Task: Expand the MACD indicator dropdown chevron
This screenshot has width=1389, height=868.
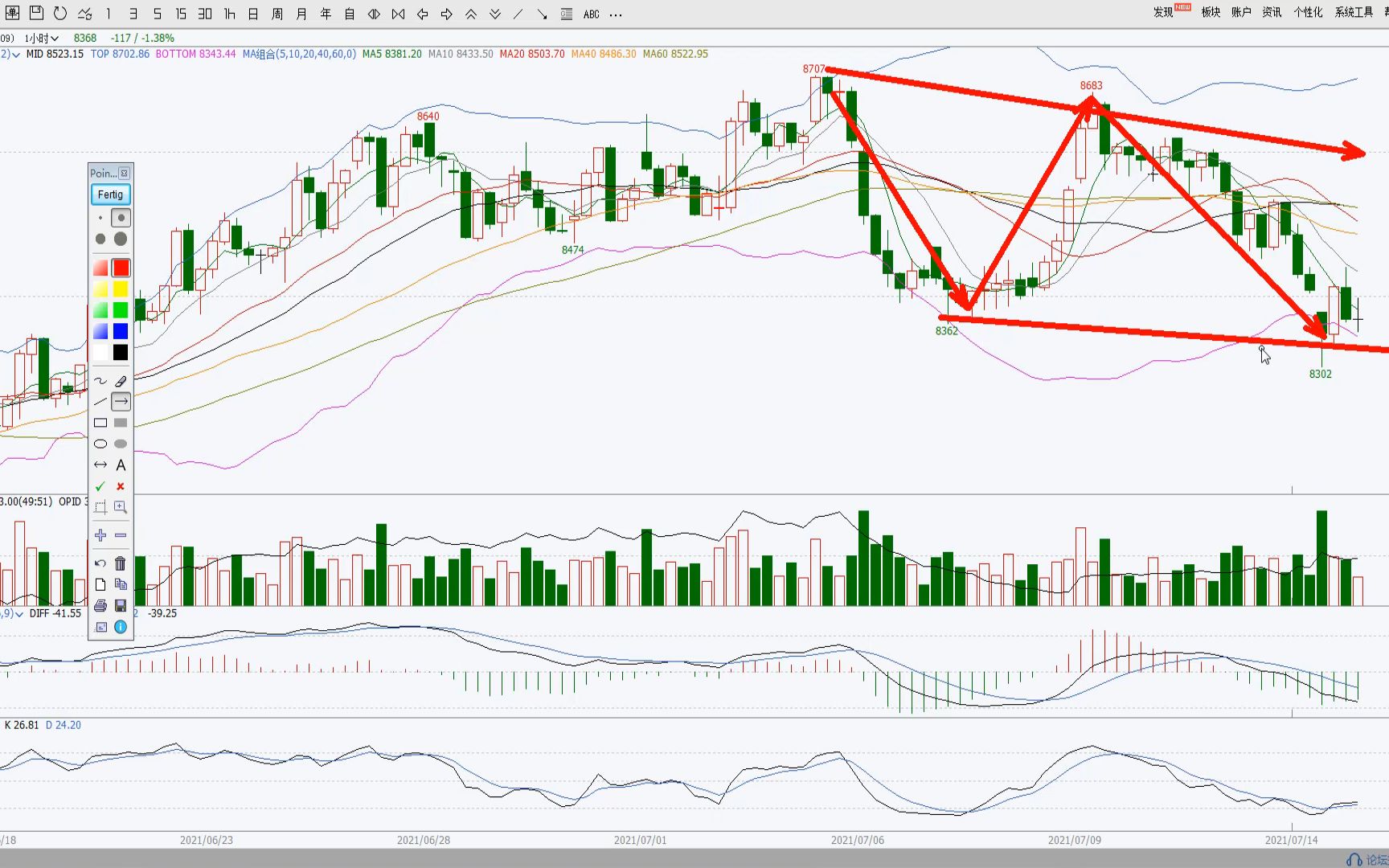Action: [18, 613]
